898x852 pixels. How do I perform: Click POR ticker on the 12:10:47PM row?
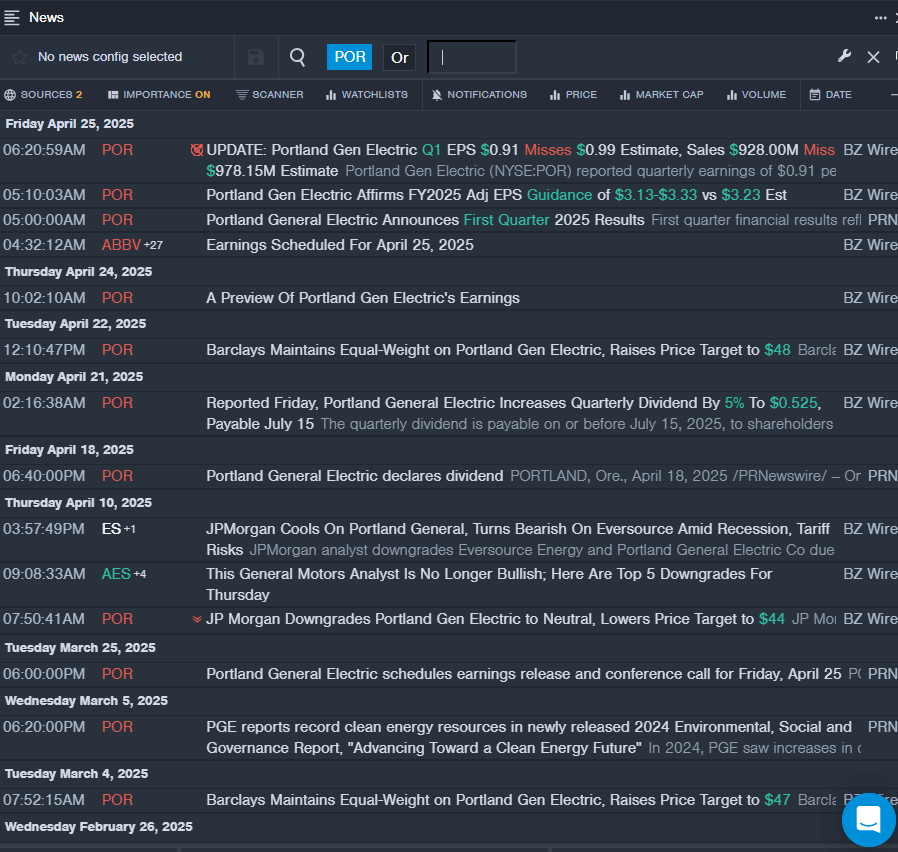pos(117,350)
